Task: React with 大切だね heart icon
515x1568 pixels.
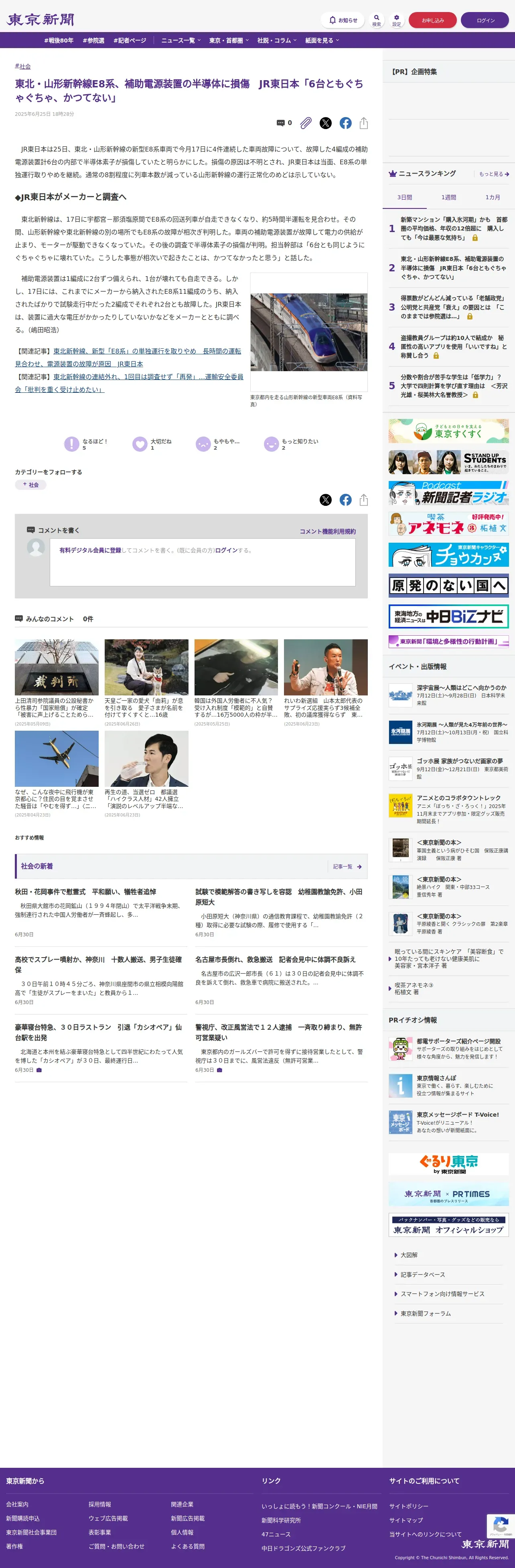Action: 140,444
